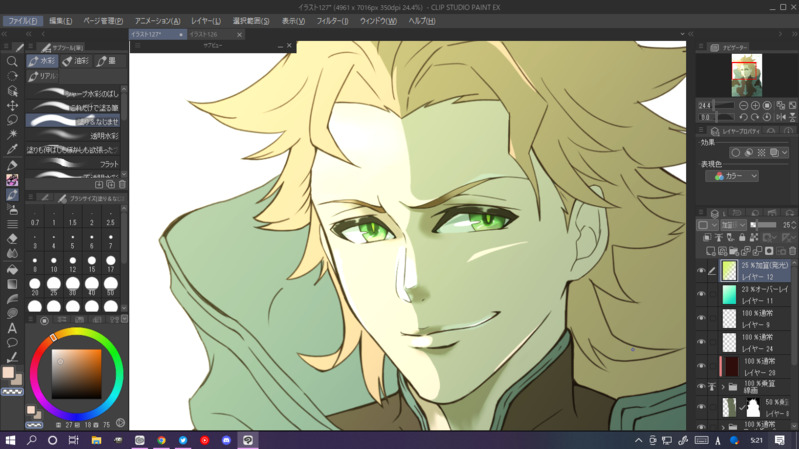Expand the document tabs overflow chevron
This screenshot has height=449, width=799.
point(682,34)
